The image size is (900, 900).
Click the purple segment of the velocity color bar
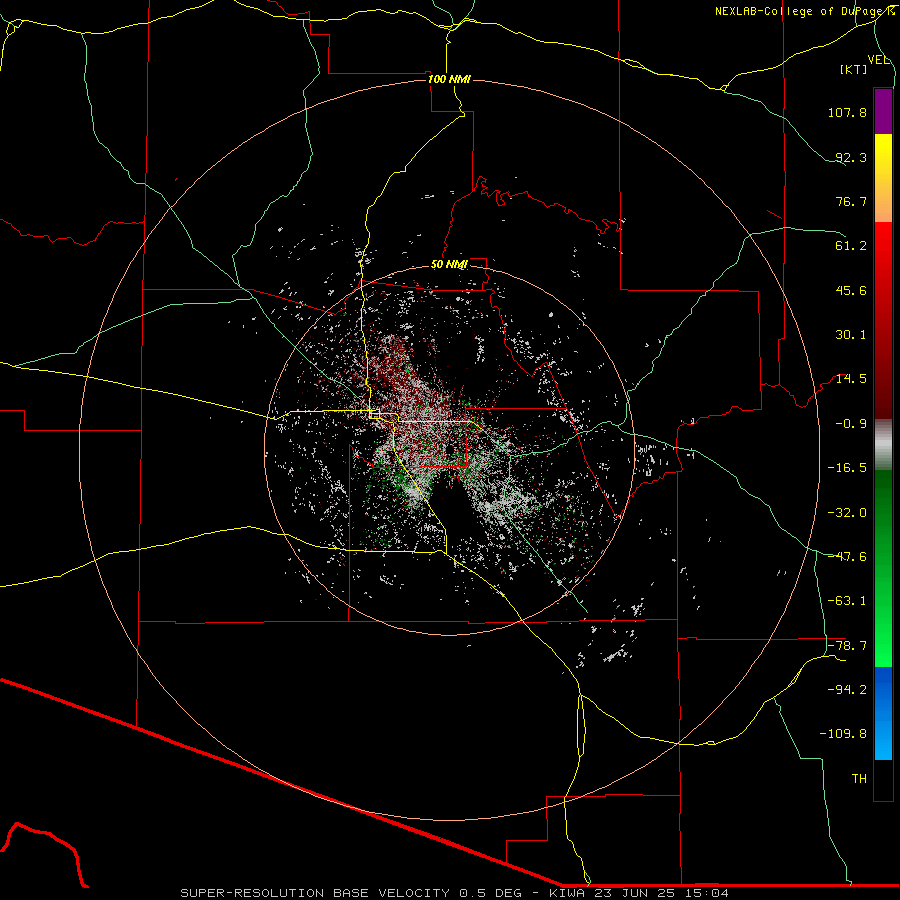(x=883, y=112)
